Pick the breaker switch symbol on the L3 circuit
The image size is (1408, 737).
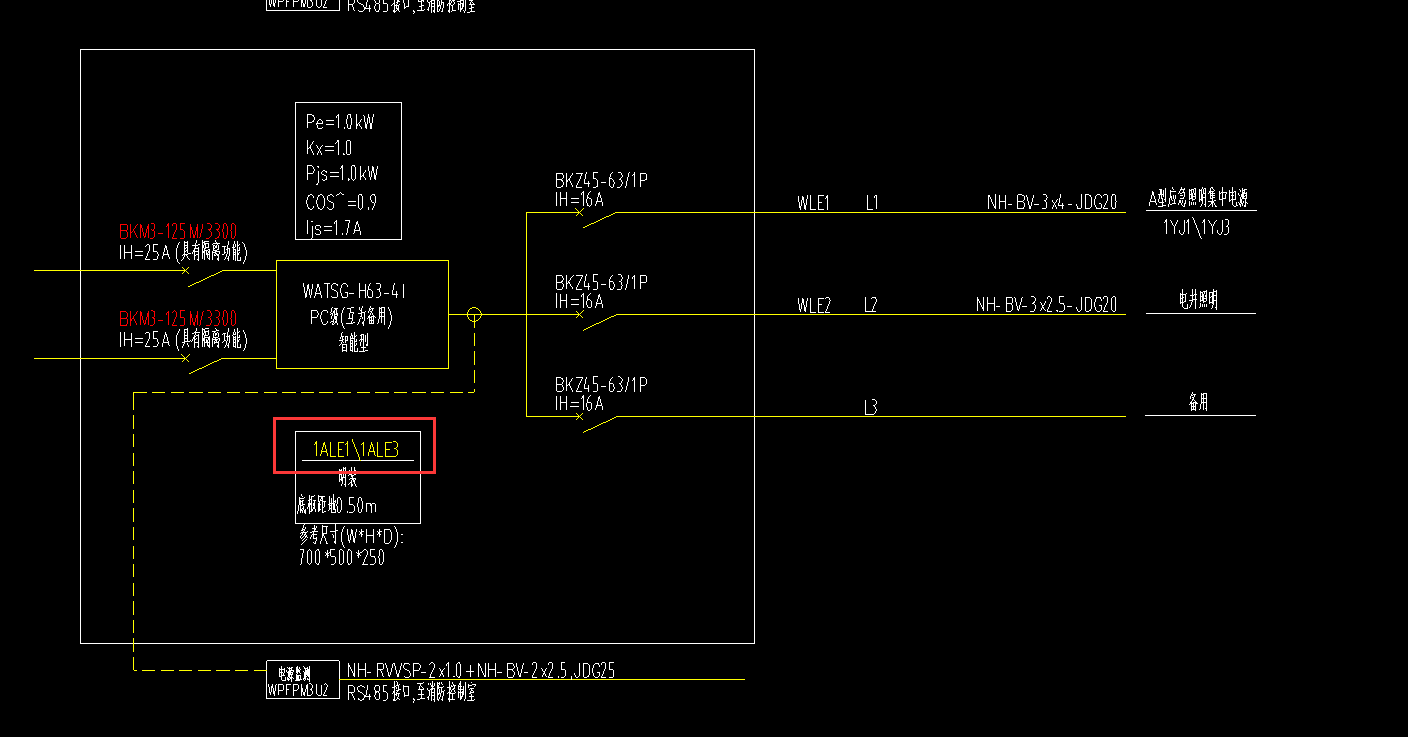597,422
